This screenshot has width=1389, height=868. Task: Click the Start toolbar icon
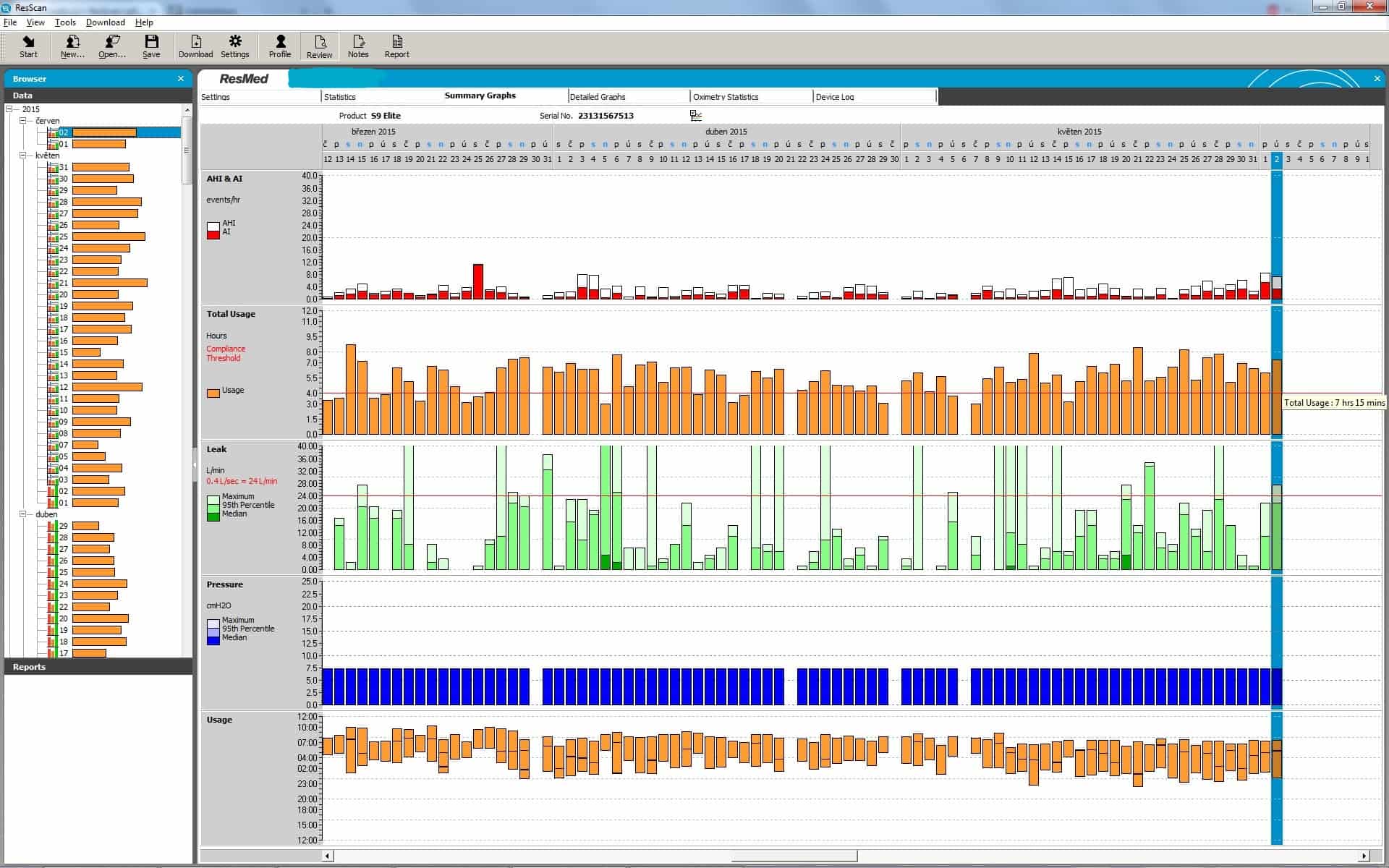[x=28, y=46]
